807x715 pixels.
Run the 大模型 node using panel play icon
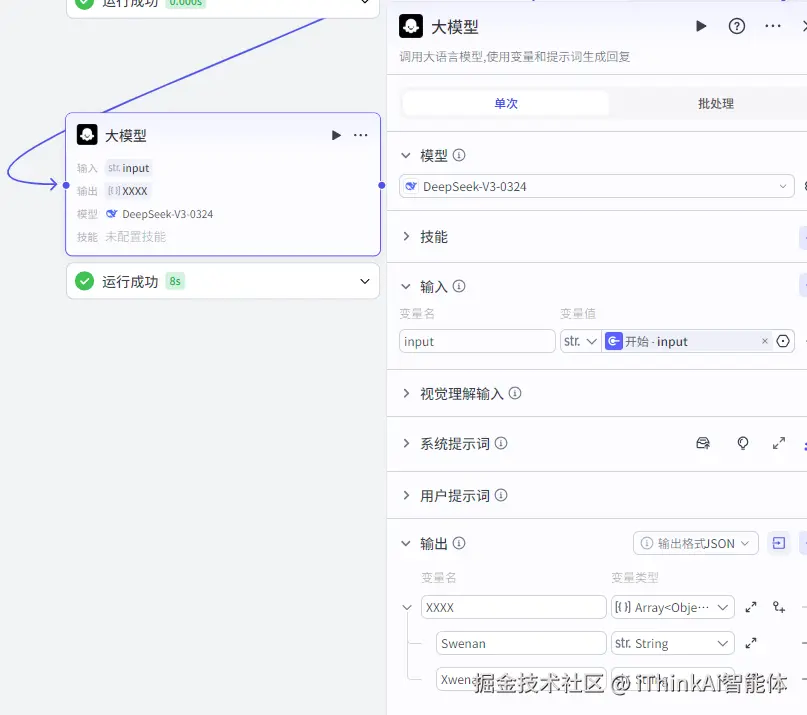point(700,27)
